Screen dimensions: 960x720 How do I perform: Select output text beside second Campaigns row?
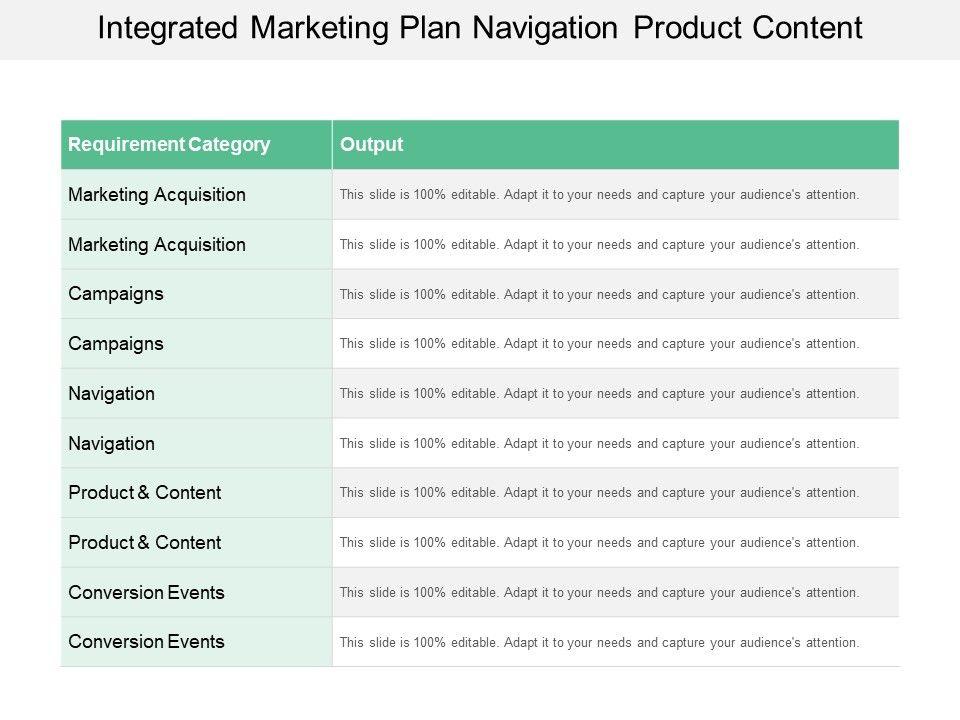click(599, 344)
